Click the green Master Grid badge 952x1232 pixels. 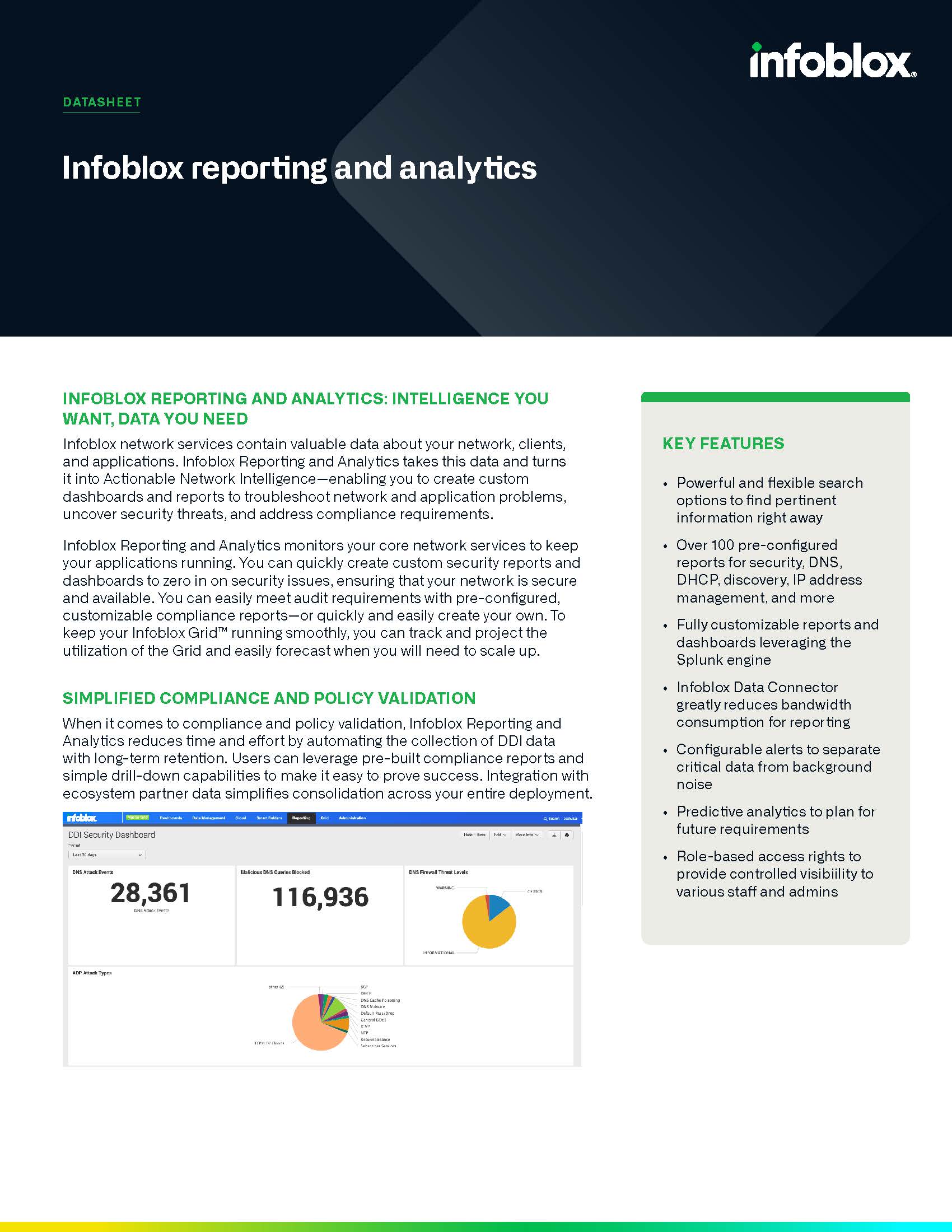tap(137, 818)
